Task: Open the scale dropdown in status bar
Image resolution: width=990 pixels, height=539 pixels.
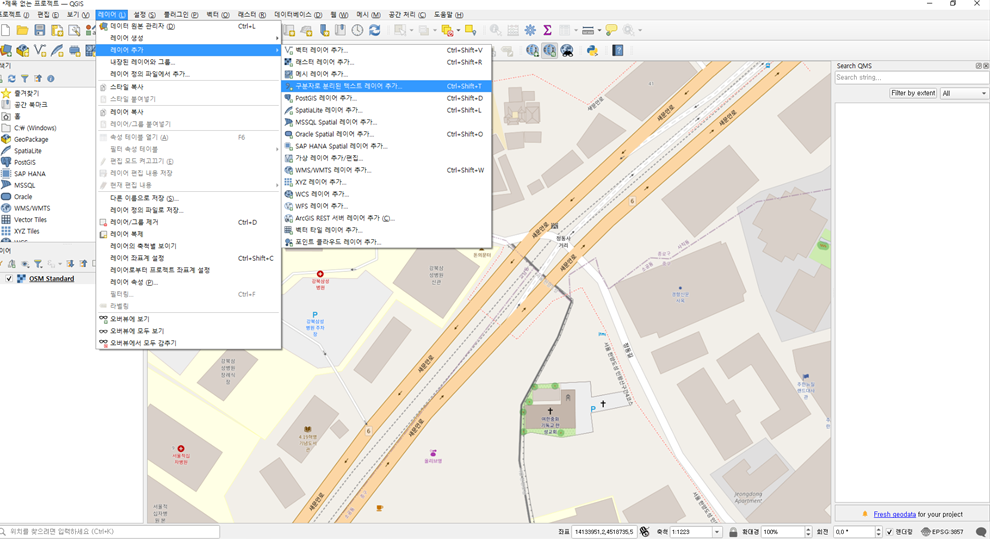Action: [x=717, y=532]
